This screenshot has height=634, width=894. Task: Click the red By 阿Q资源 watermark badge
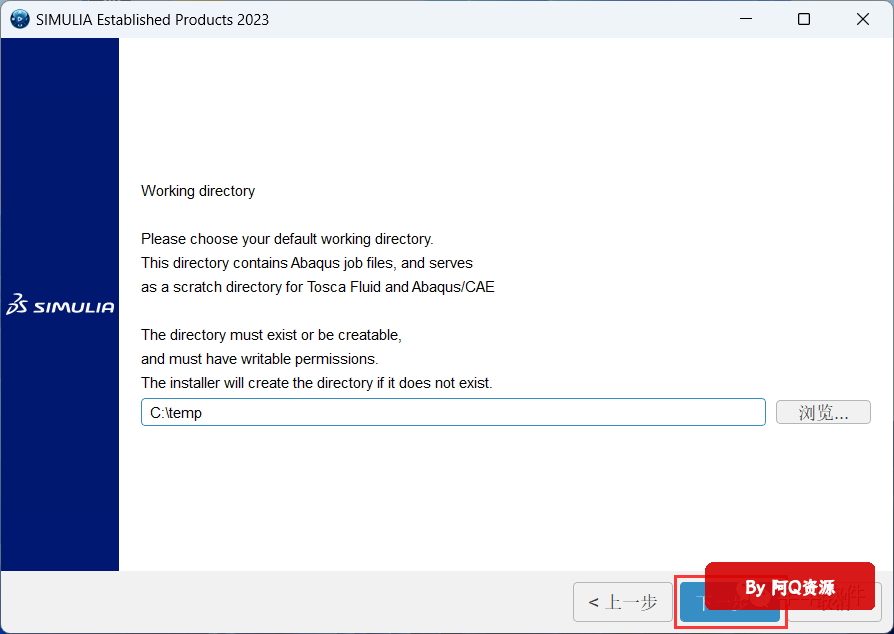[x=790, y=587]
